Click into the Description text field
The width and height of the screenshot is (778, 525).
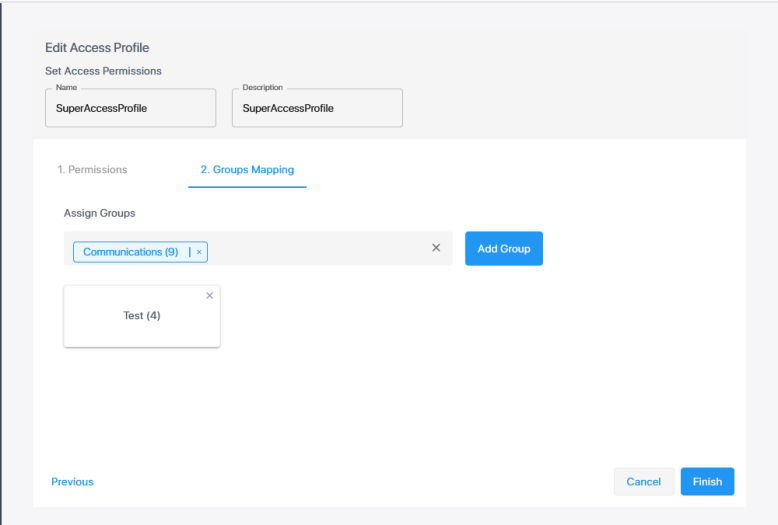coord(317,109)
